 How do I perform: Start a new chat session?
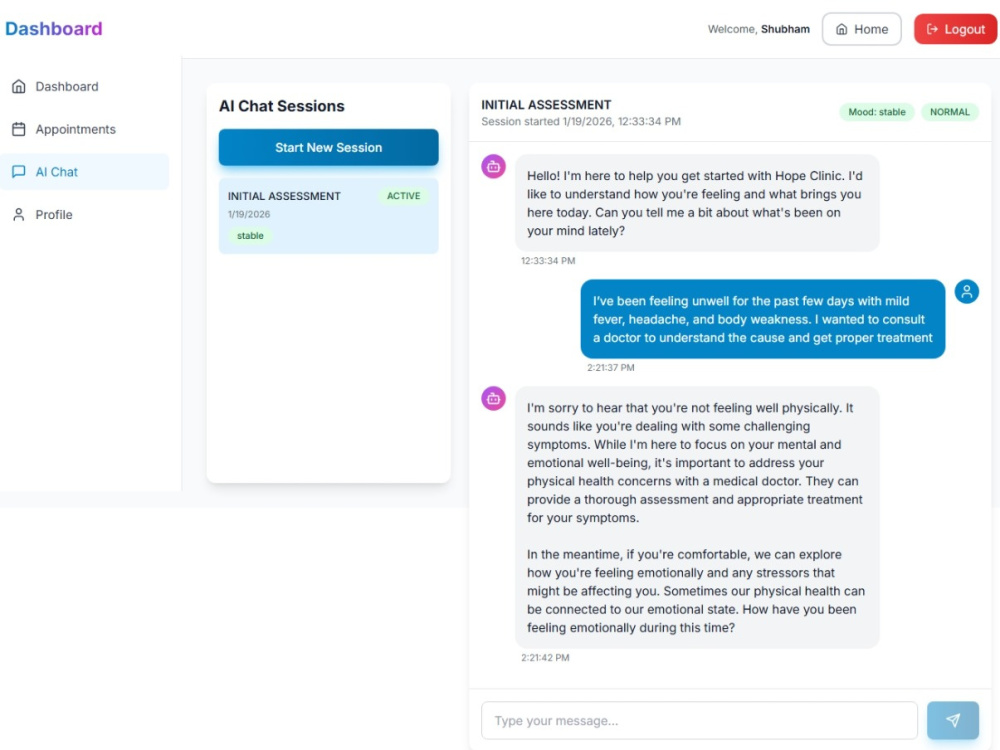tap(328, 147)
